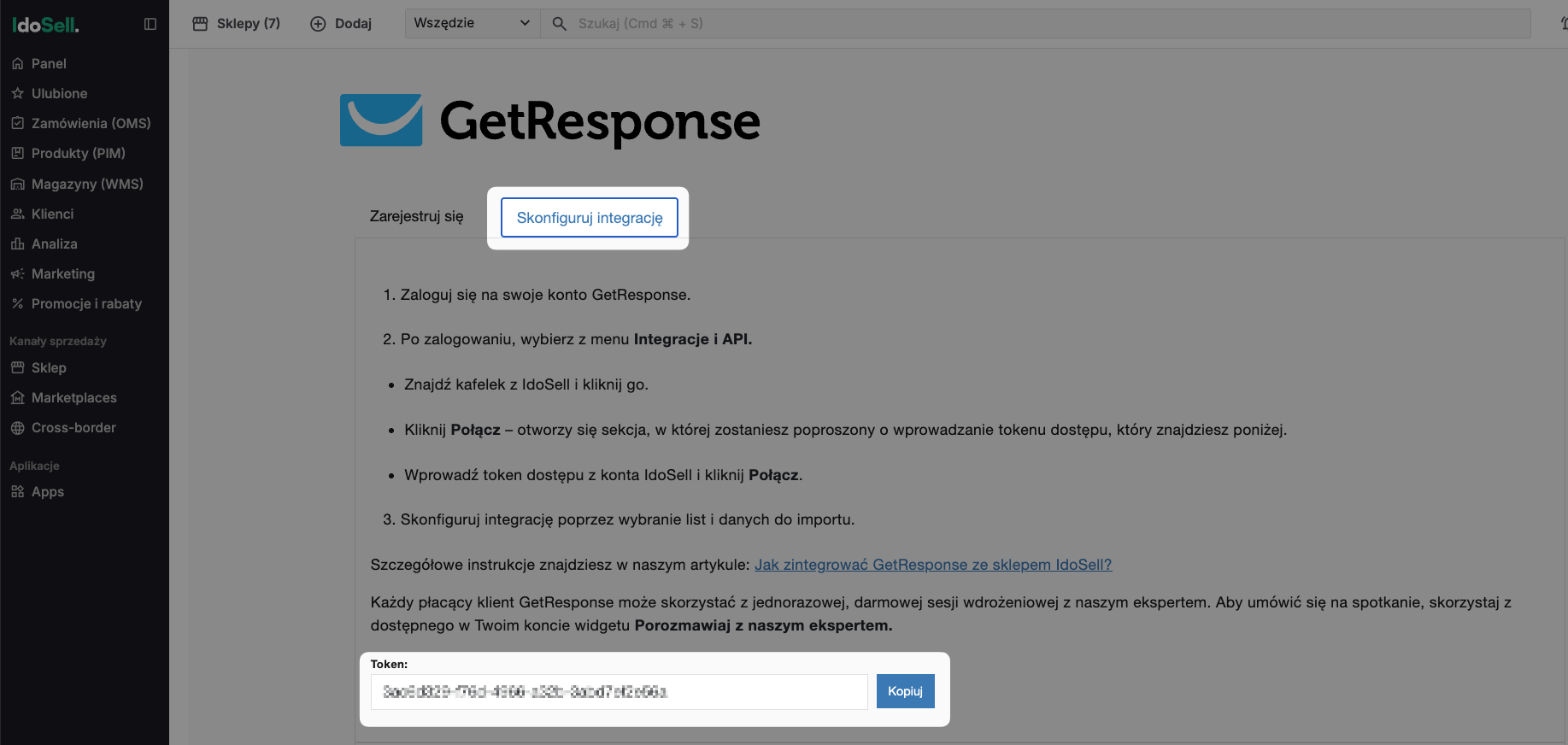Collapse the sidebar with panel toggle icon
The width and height of the screenshot is (1568, 745).
150,24
